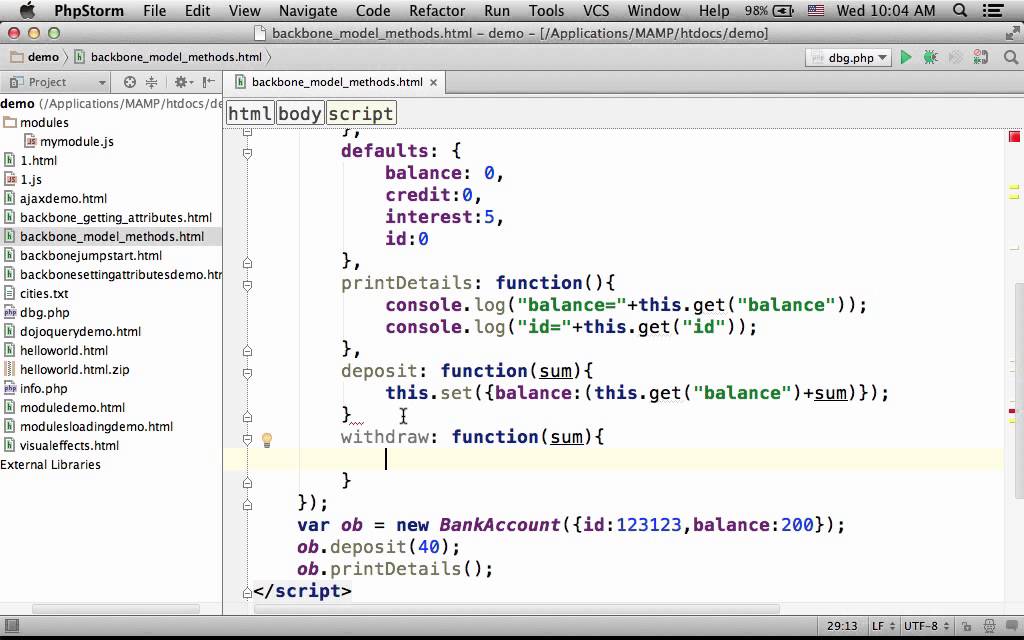This screenshot has height=640, width=1024.
Task: Open the Tools menu
Action: pyautogui.click(x=546, y=10)
